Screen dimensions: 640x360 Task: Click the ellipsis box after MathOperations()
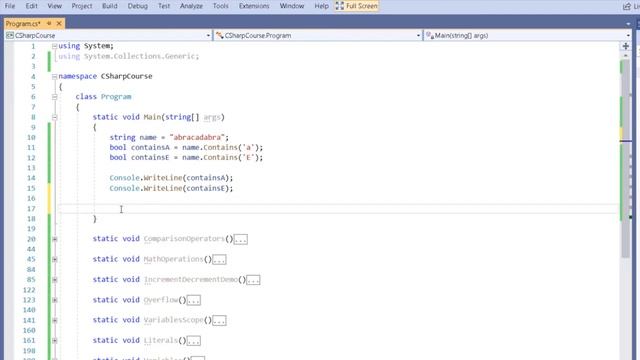[219, 260]
